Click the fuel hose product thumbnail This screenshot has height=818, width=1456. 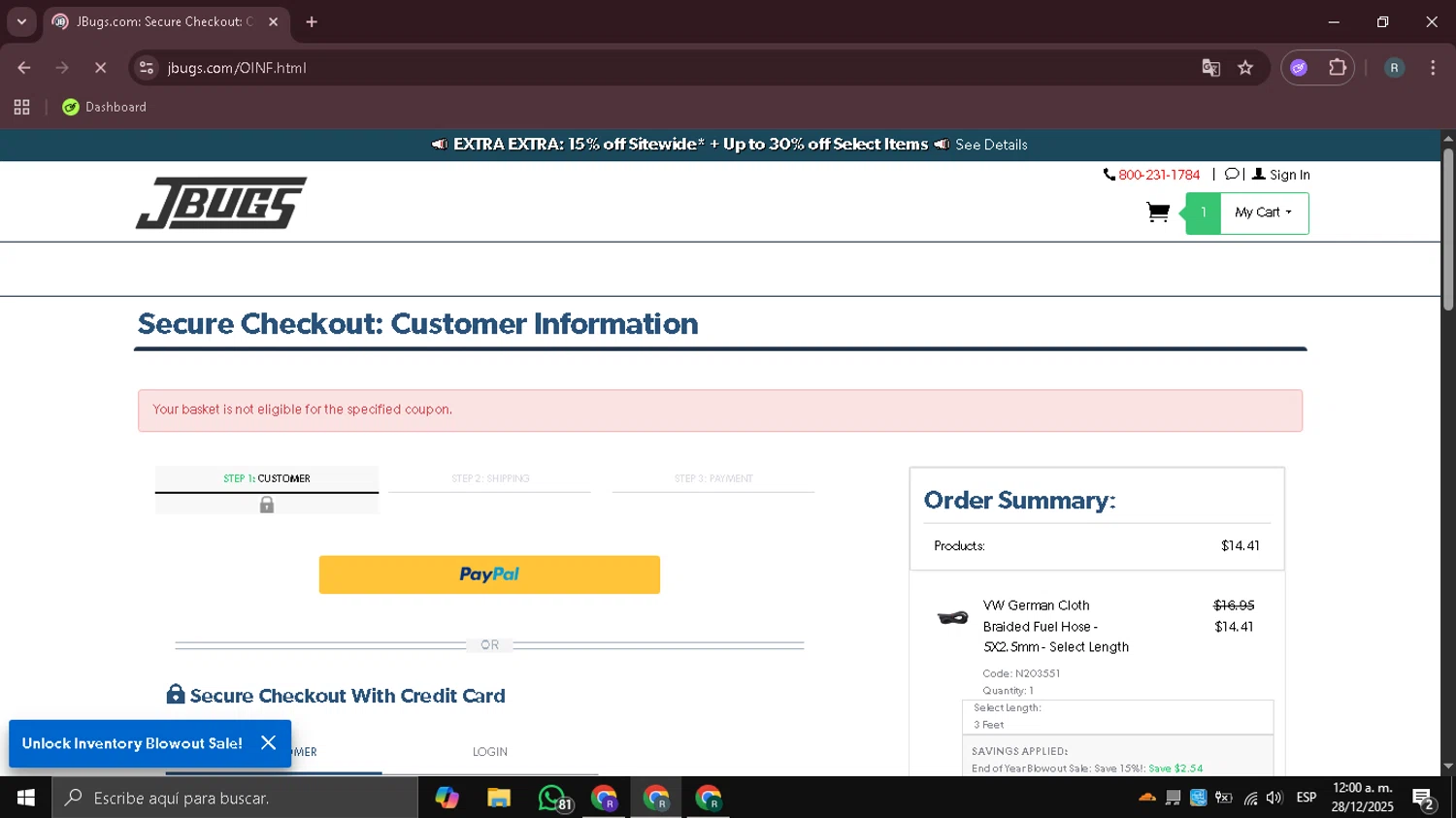952,617
